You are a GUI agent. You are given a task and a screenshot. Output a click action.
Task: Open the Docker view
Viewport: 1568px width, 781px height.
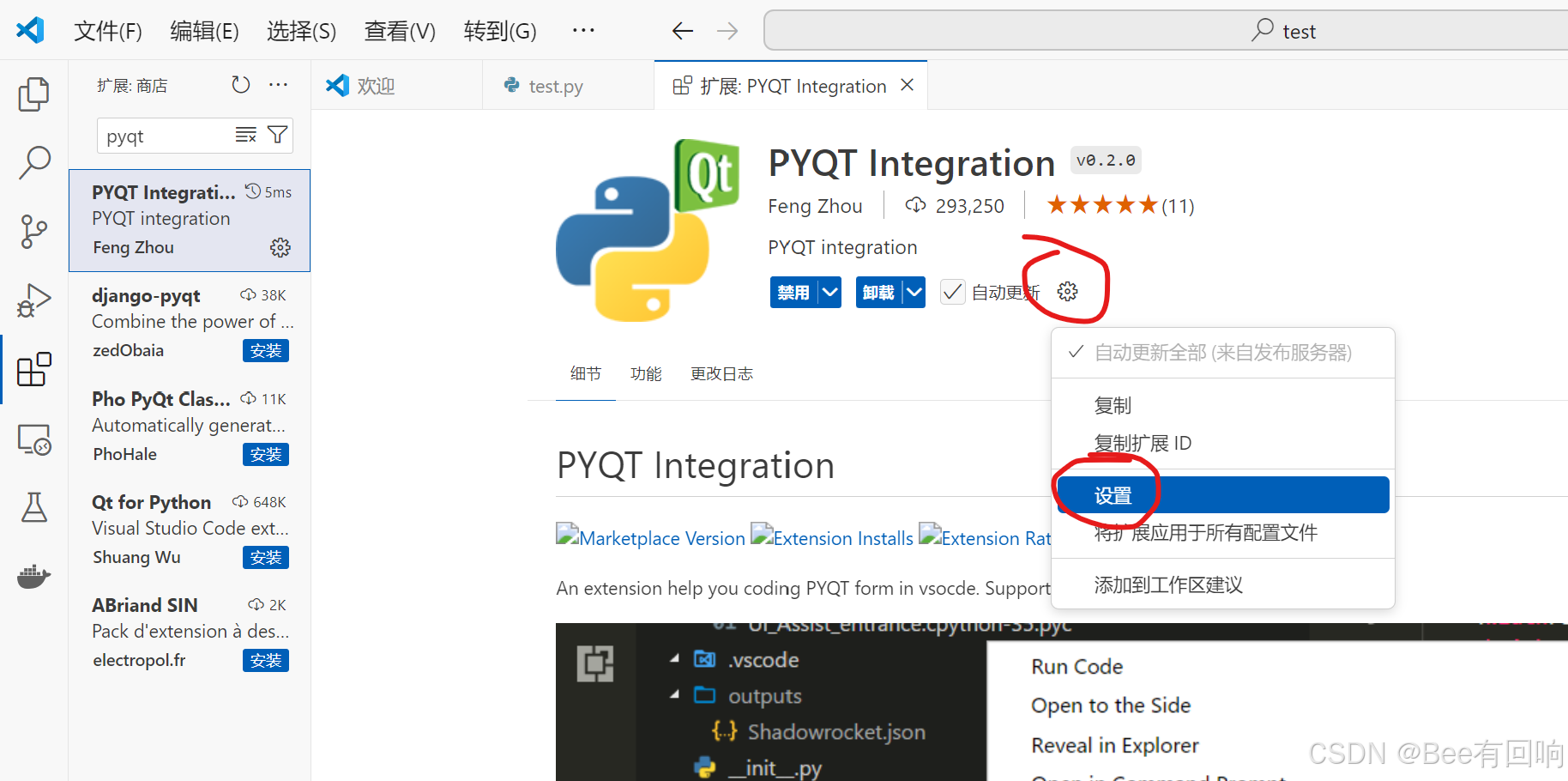[x=33, y=576]
